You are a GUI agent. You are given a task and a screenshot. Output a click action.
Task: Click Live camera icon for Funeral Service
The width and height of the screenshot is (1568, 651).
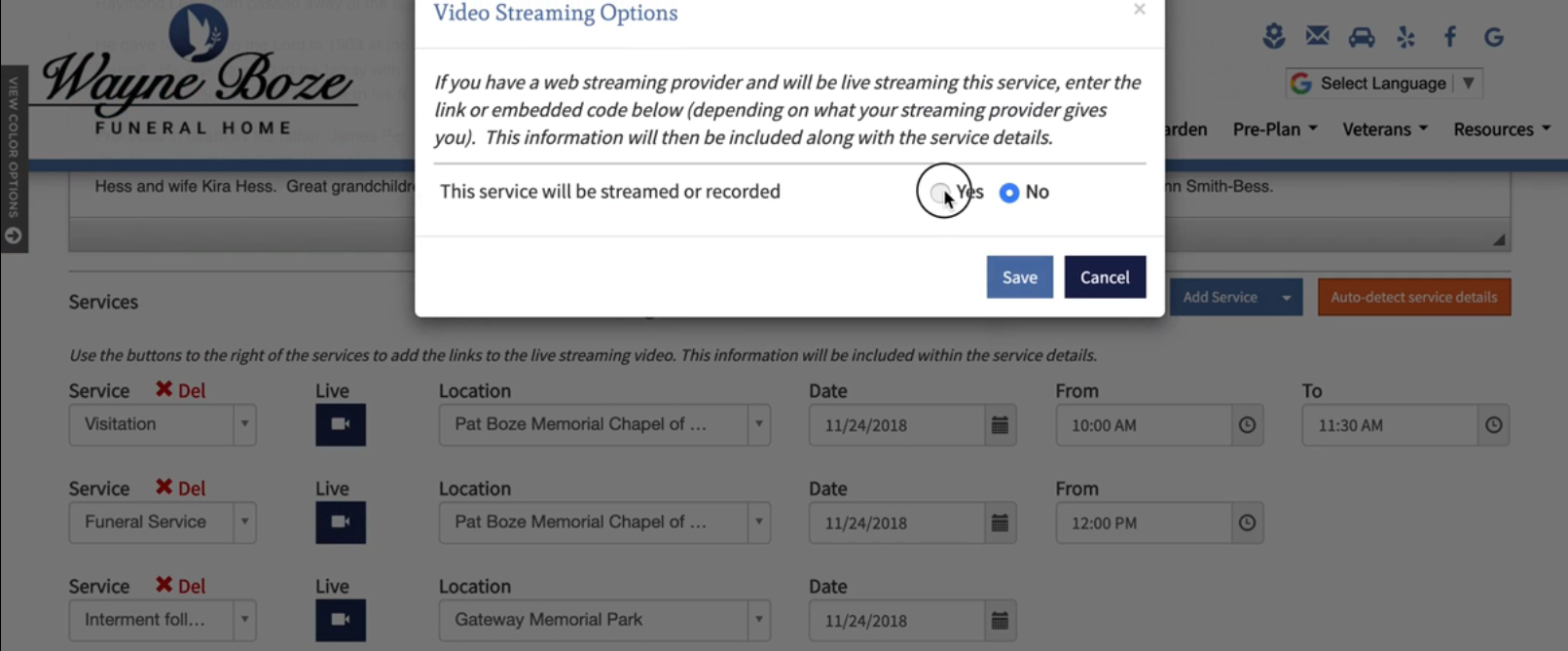click(x=340, y=523)
